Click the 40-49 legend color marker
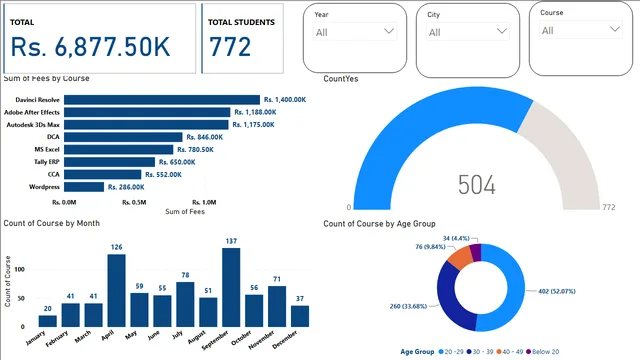Viewport: 640px width, 360px height. coord(499,351)
